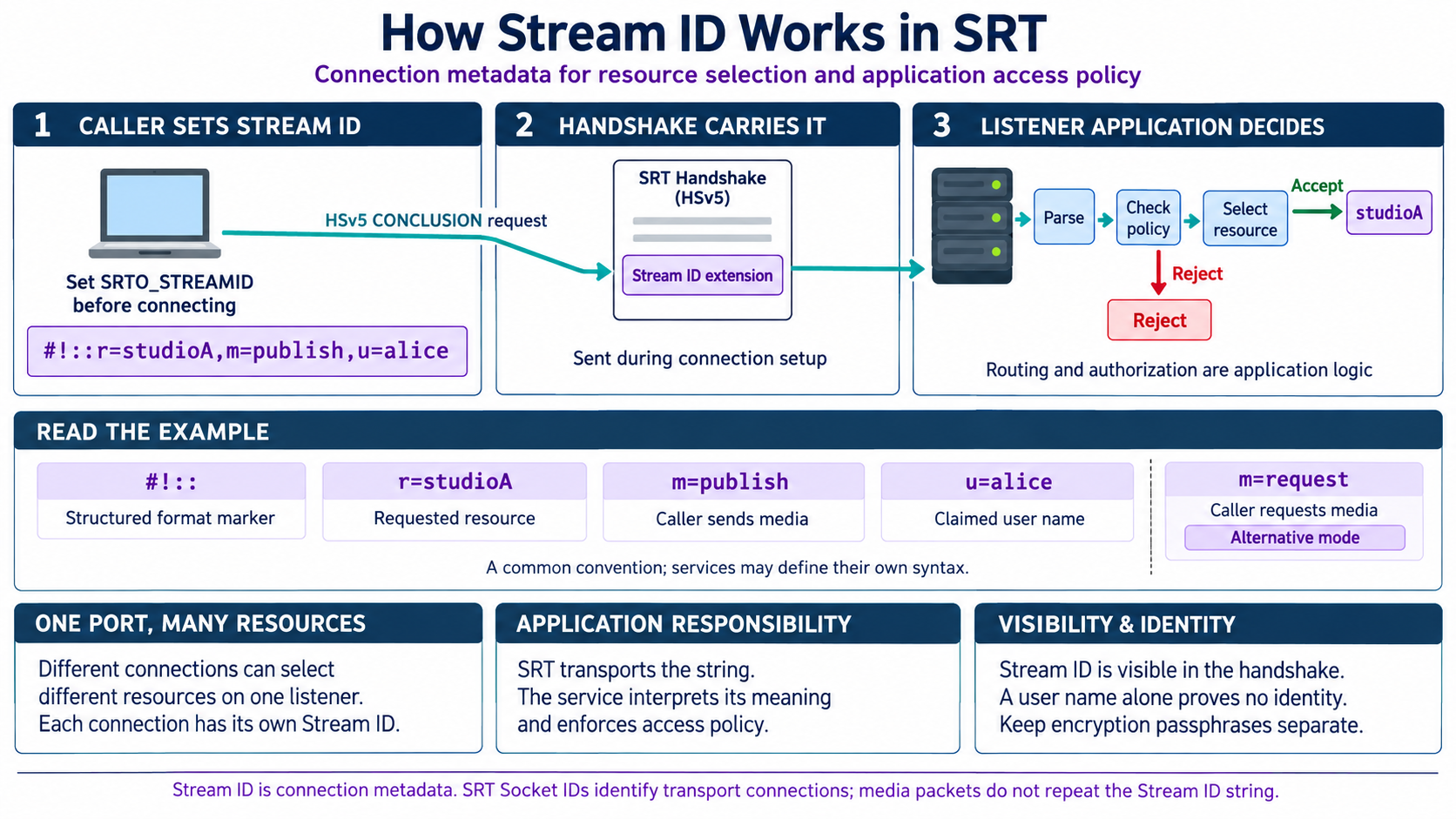Click the Caller sends media description
This screenshot has width=1456, height=819.
[x=732, y=519]
